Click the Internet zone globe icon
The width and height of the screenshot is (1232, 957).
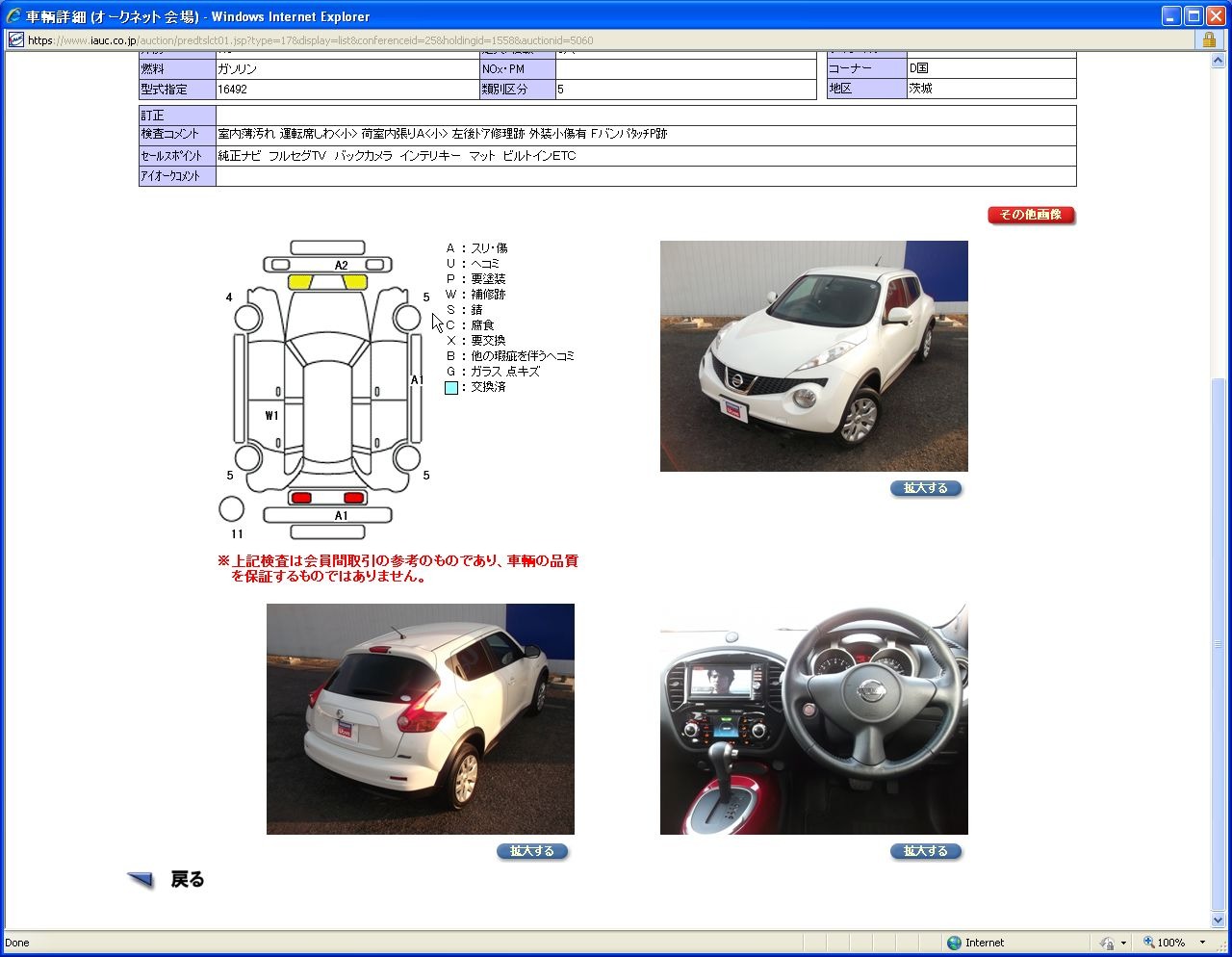tap(954, 943)
